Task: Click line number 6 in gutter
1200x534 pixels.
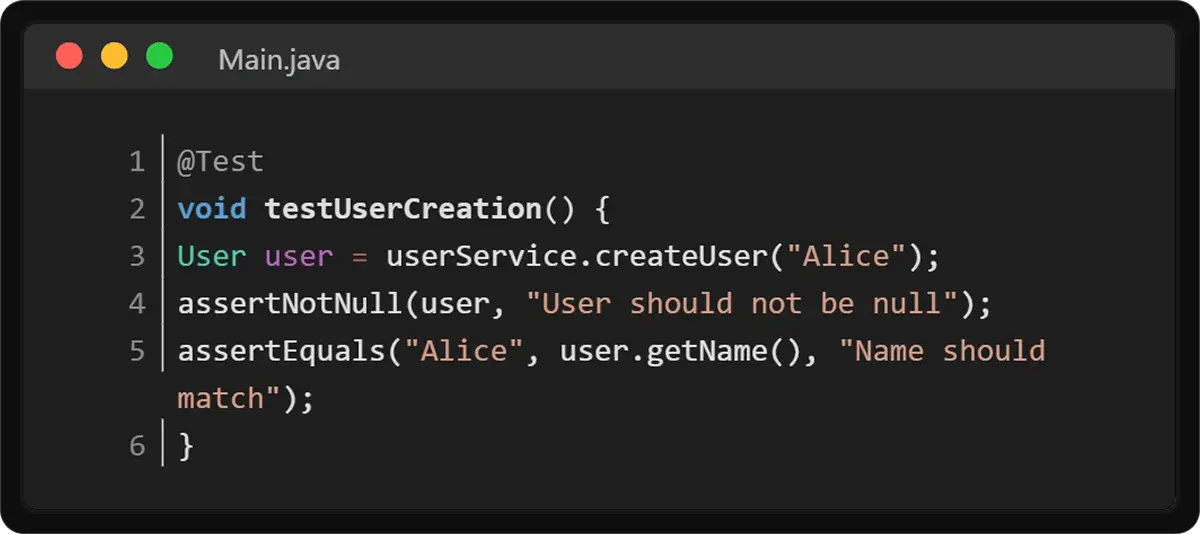Action: 137,446
